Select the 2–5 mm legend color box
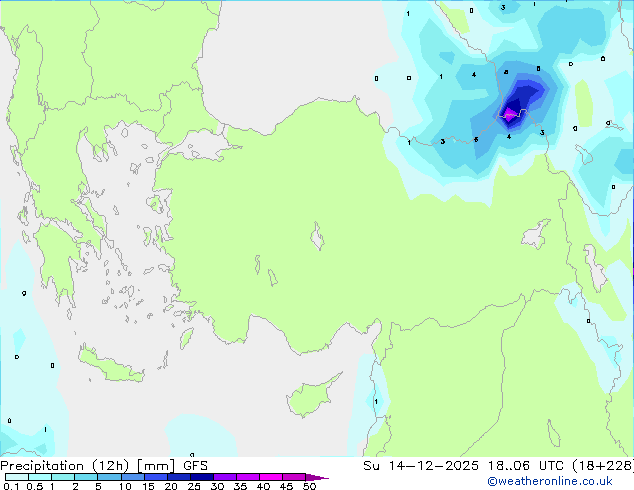Viewport: 634px width, 490px height. click(x=86, y=477)
